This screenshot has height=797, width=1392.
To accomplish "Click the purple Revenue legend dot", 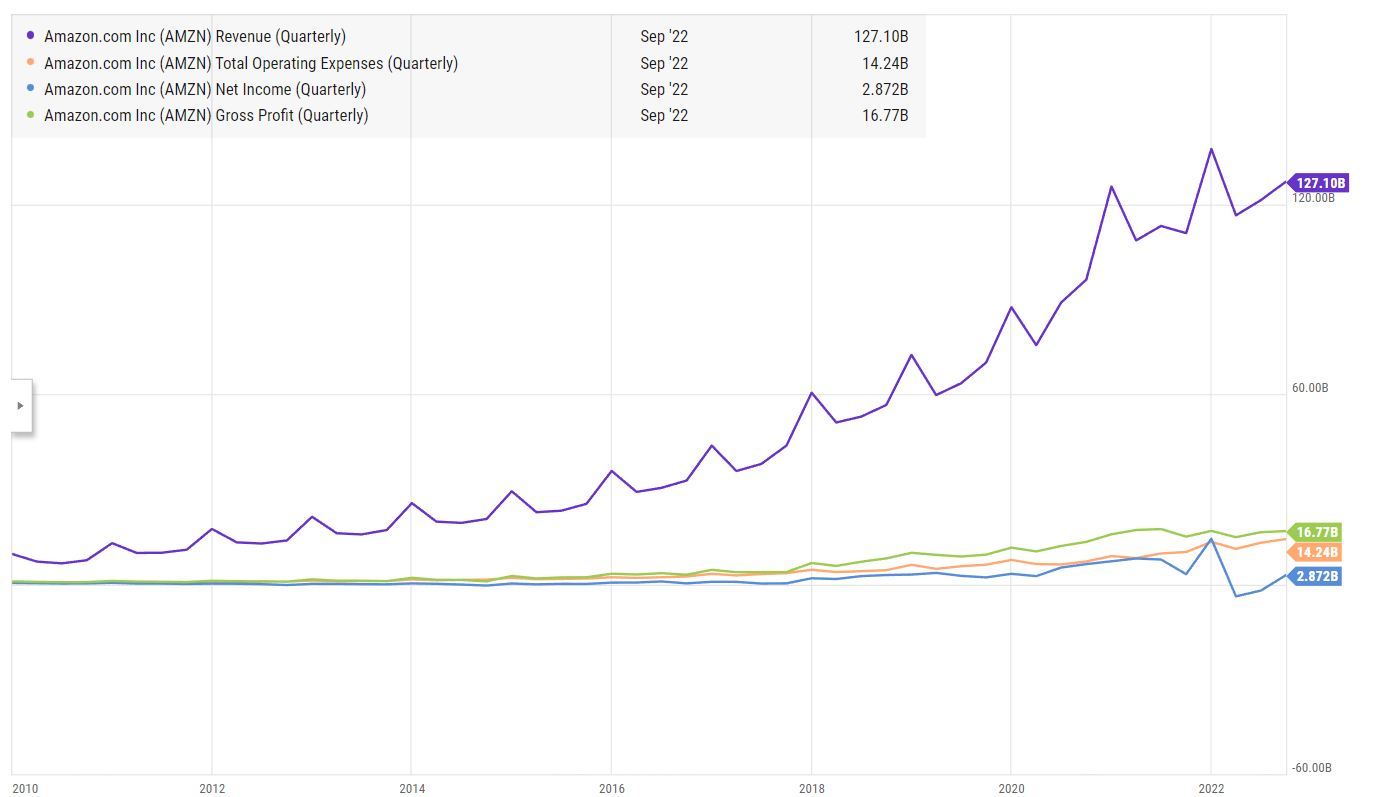I will tap(30, 36).
